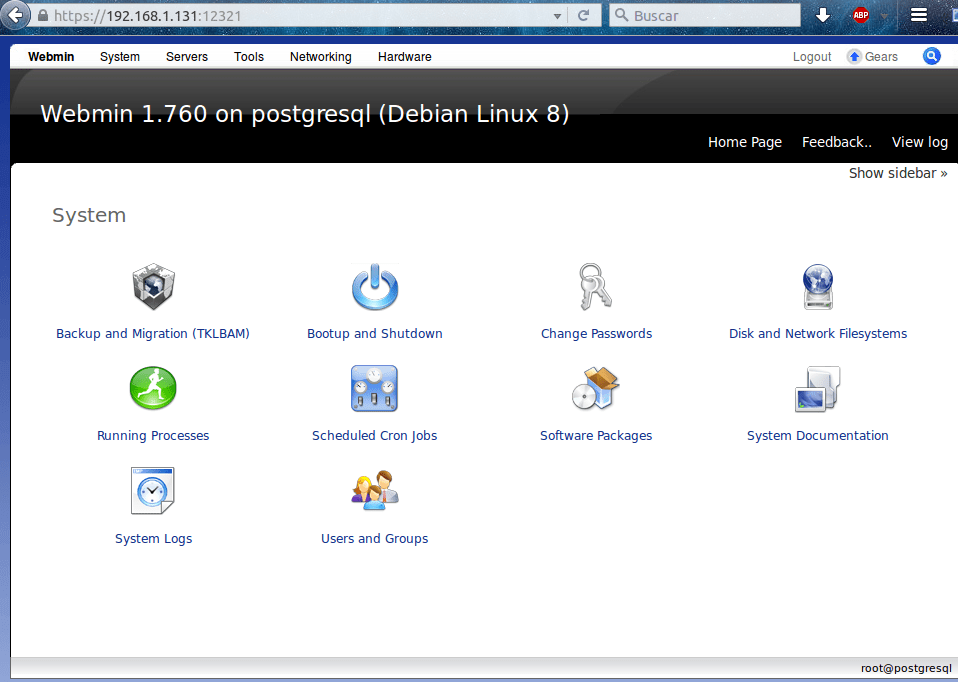Open the Running Processes green icon
This screenshot has width=958, height=682.
coord(153,389)
